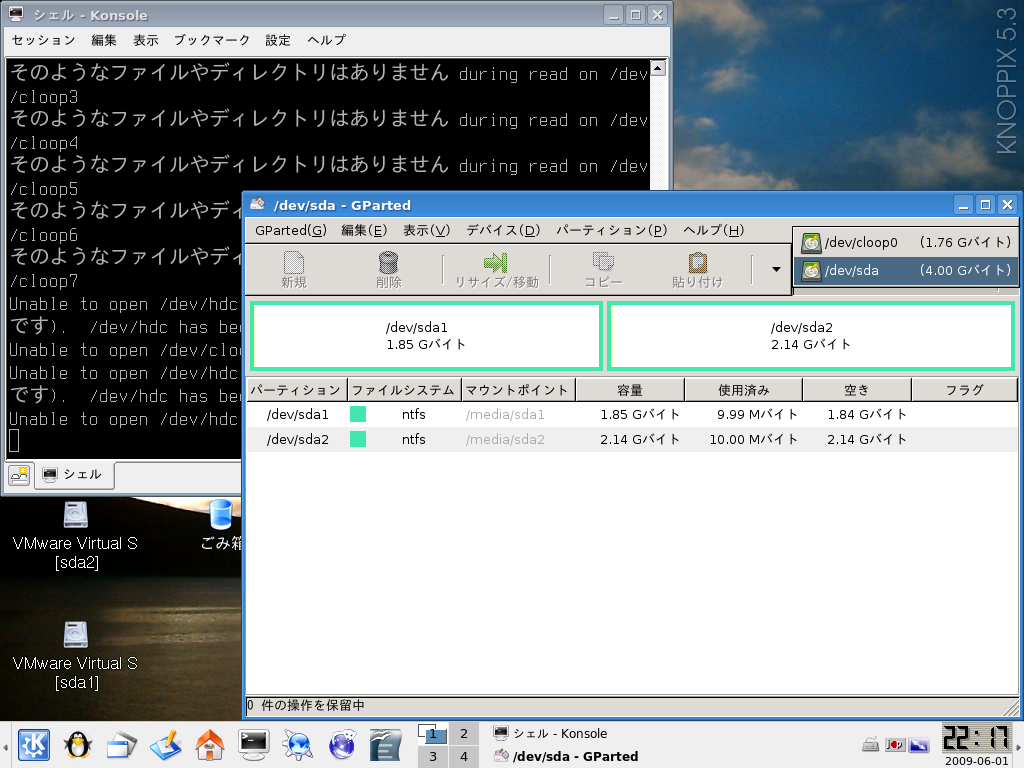This screenshot has height=768, width=1024.
Task: Click the Knoppix penguin panel icon
Action: point(78,744)
